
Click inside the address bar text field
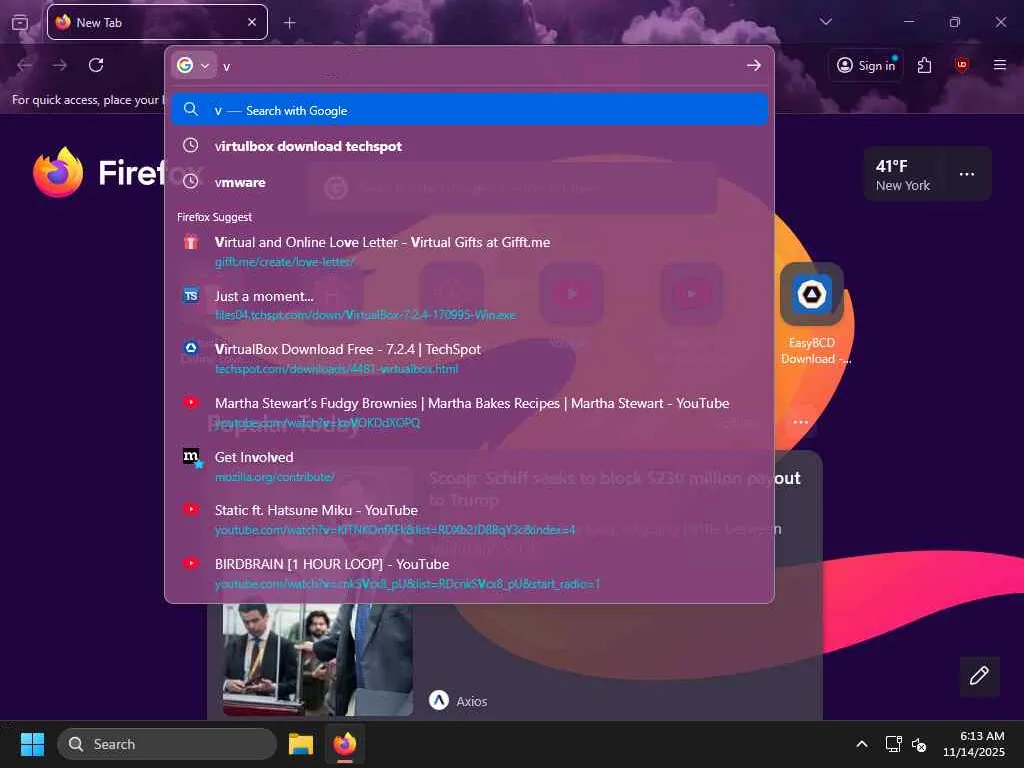click(480, 66)
